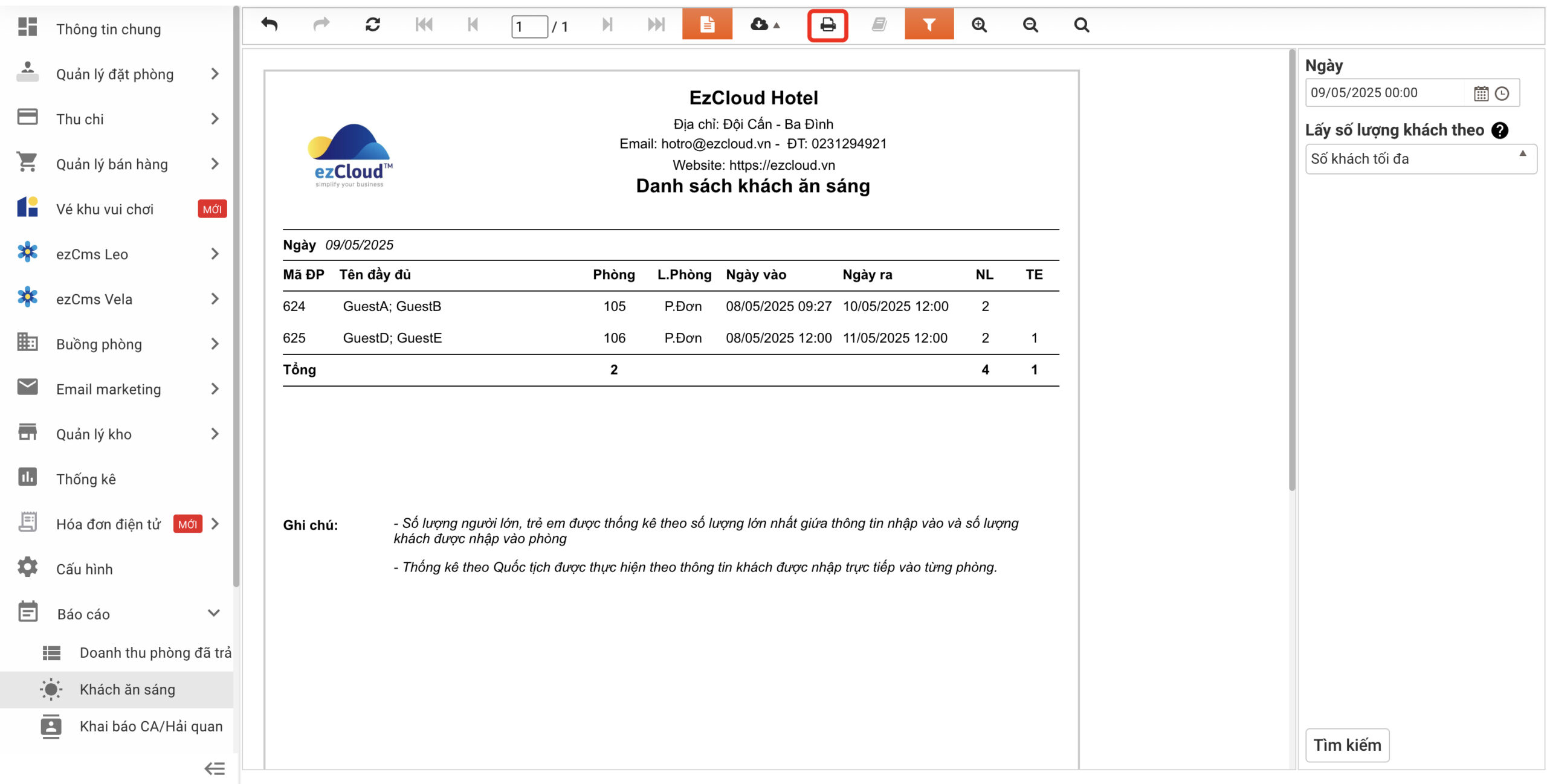Image resolution: width=1547 pixels, height=784 pixels.
Task: Open 'Số khách tối đa' dropdown
Action: (1420, 159)
